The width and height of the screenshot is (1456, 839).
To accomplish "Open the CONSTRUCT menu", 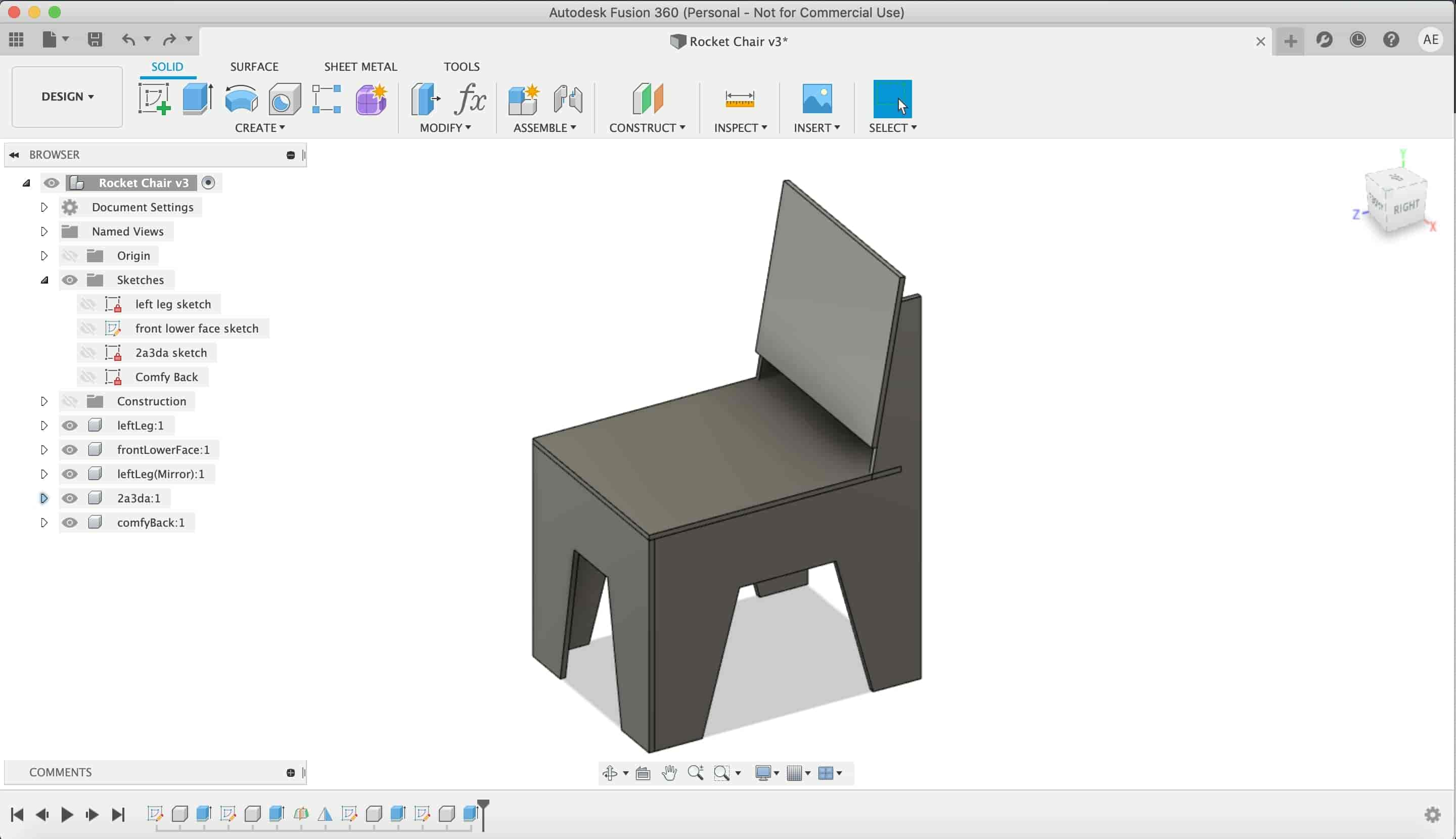I will coord(647,128).
